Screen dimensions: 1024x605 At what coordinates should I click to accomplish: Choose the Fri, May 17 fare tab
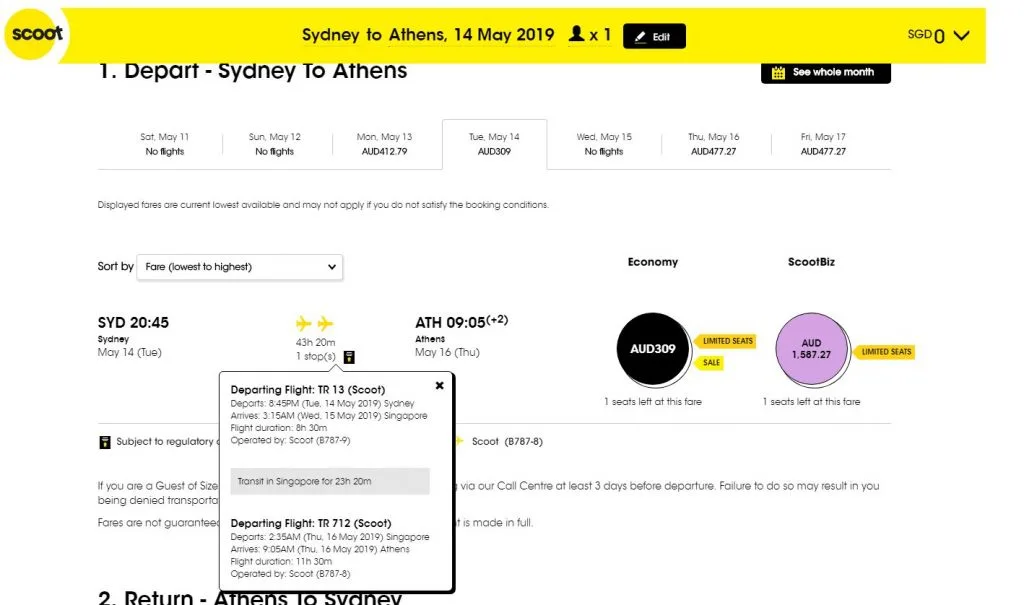823,144
